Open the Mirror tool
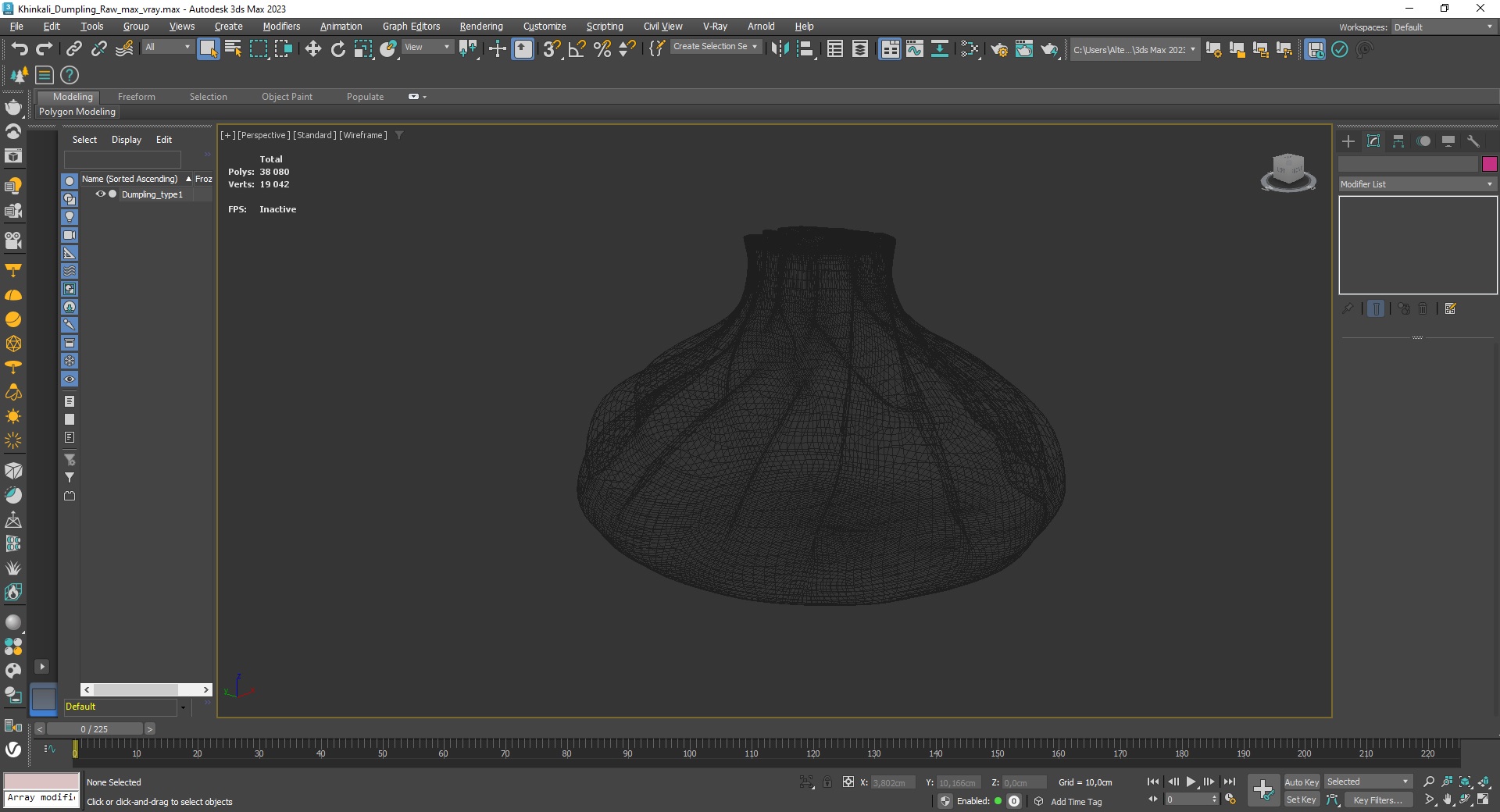This screenshot has height=812, width=1500. [780, 49]
